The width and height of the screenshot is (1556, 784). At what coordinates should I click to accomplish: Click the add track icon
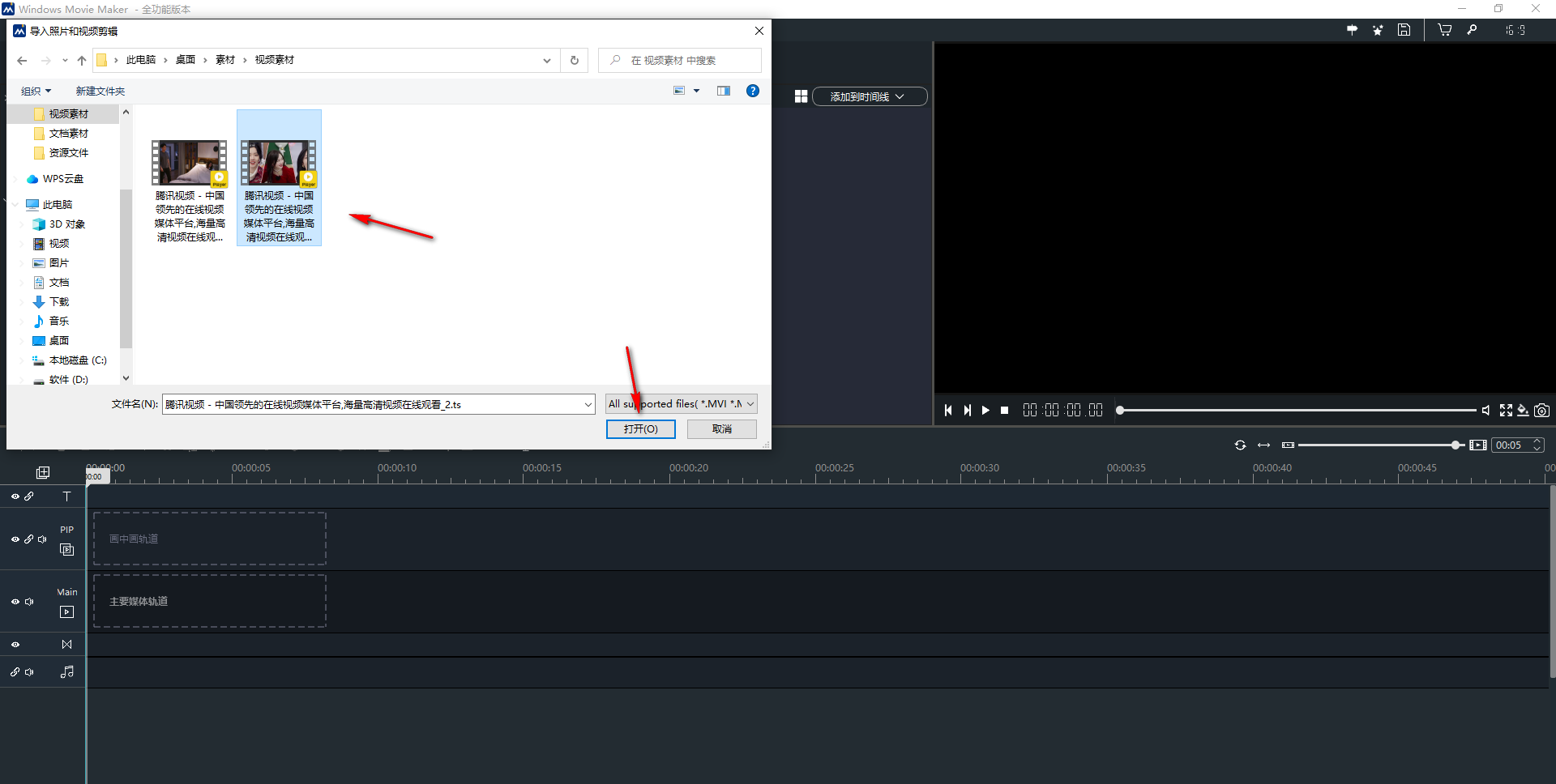43,472
